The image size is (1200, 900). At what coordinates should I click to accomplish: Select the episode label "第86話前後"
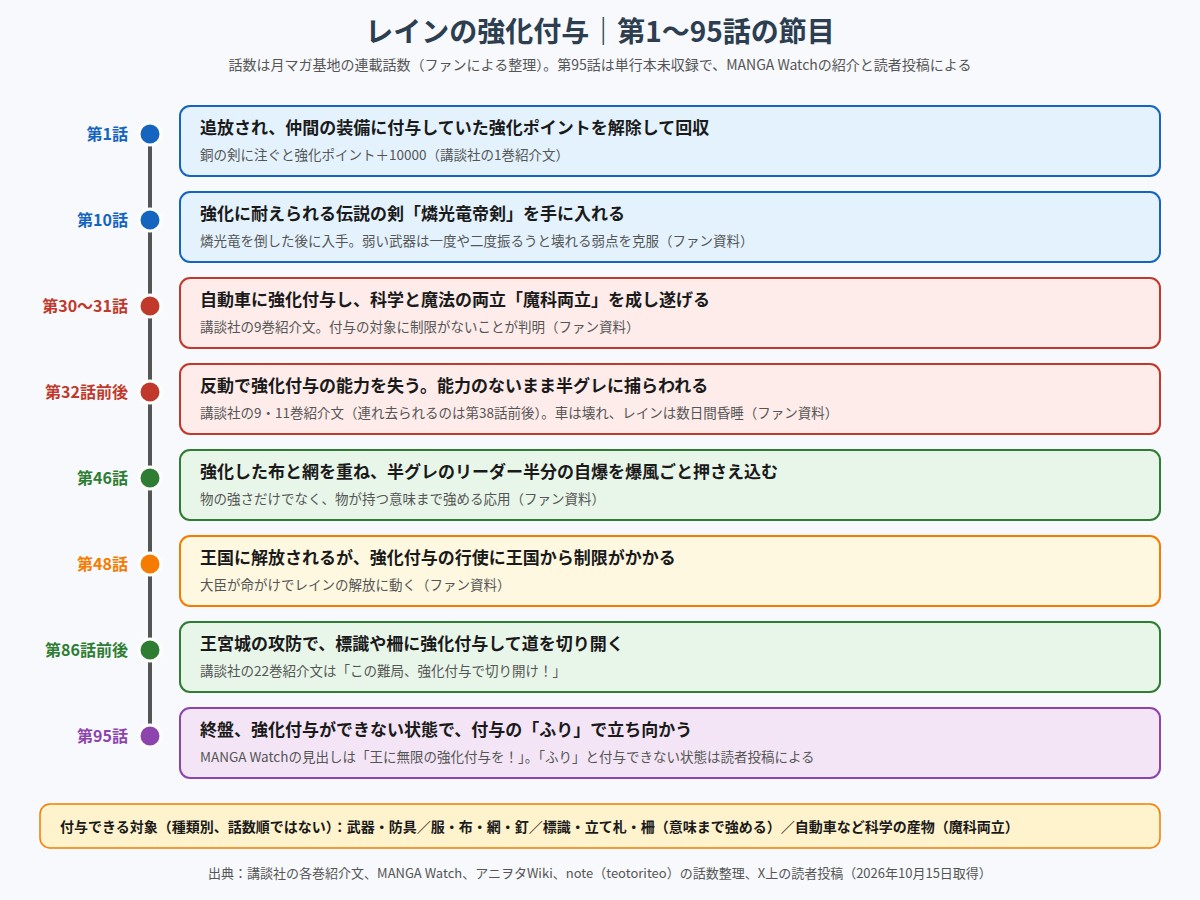tap(87, 650)
